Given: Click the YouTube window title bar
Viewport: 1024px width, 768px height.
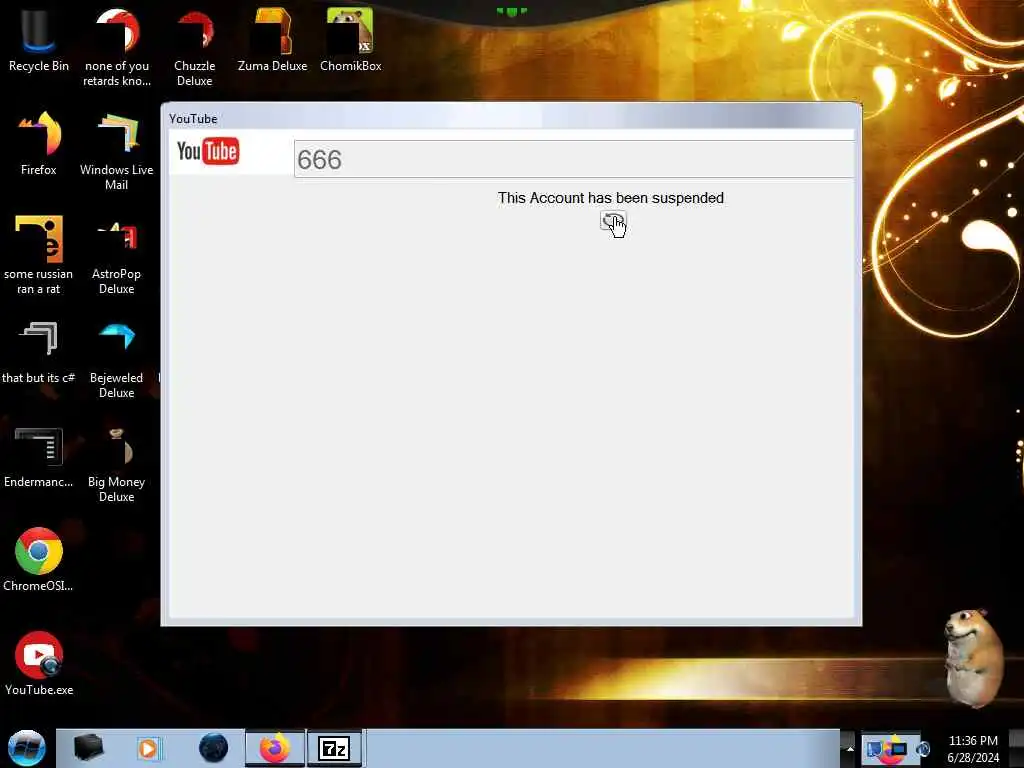Looking at the screenshot, I should pos(511,118).
